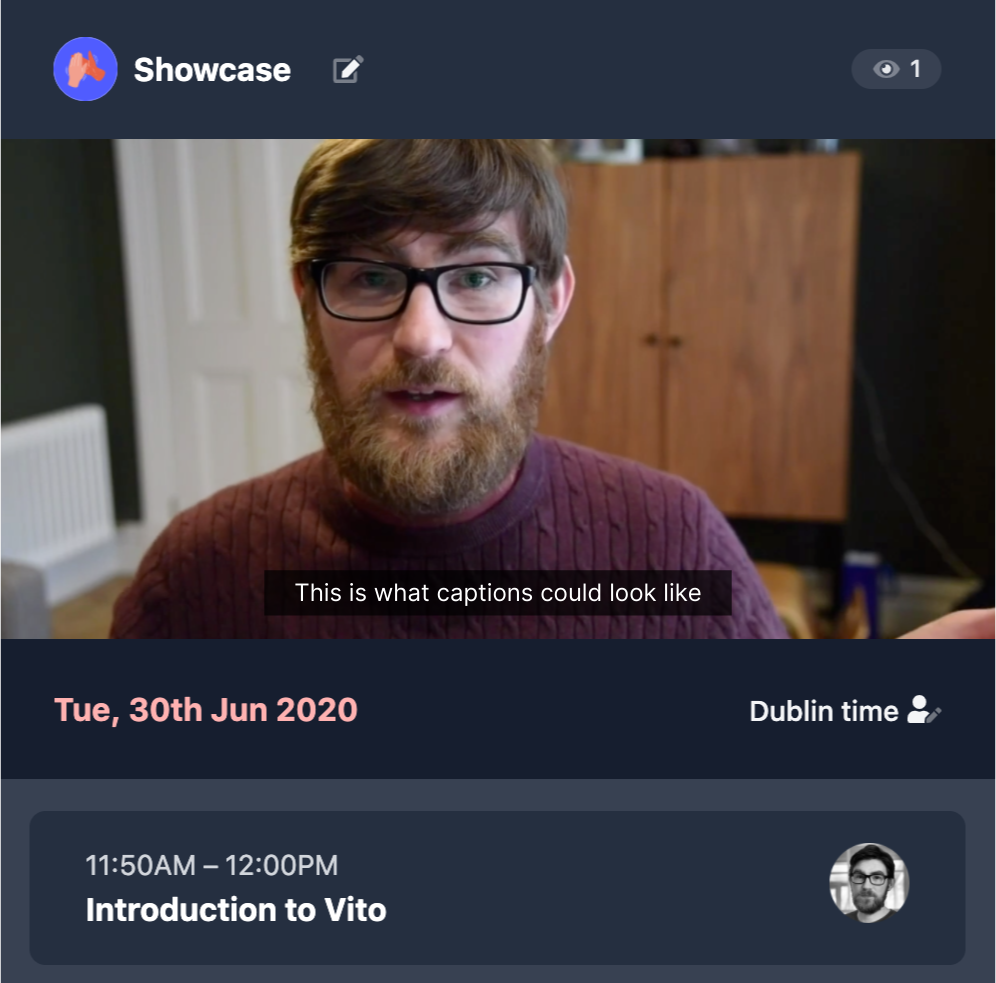Open the edit pencil icon beside Showcase

[348, 69]
